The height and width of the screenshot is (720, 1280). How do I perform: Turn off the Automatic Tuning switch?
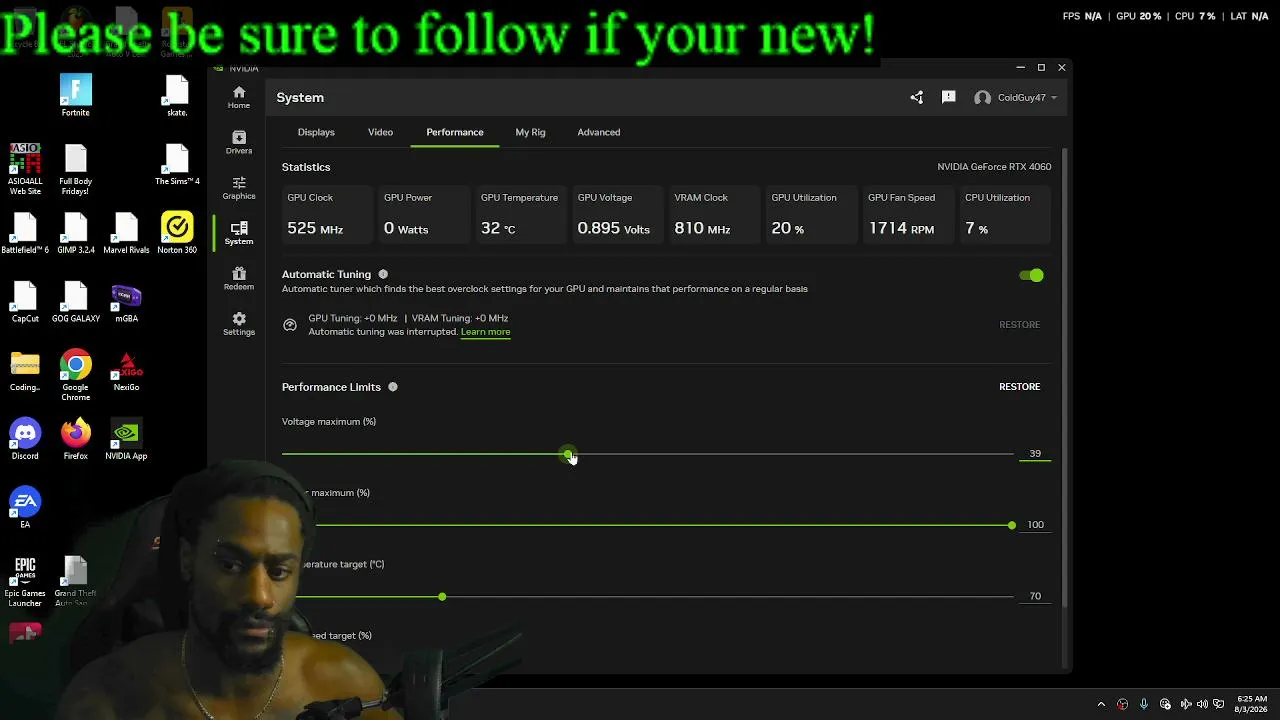coord(1031,275)
